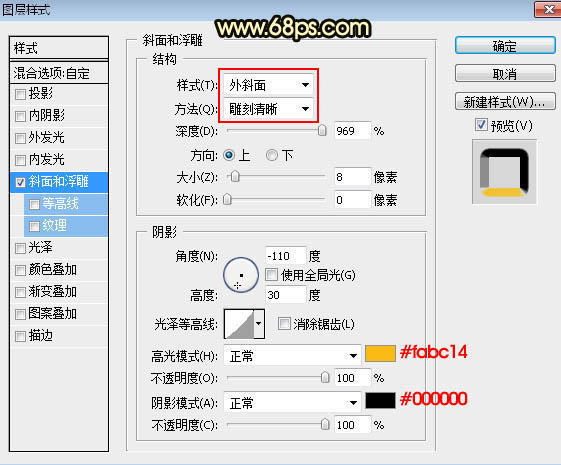Screen dimensions: 561x465
Task: Toggle 消除锯齿 anti-alias checkbox
Action: tap(284, 324)
